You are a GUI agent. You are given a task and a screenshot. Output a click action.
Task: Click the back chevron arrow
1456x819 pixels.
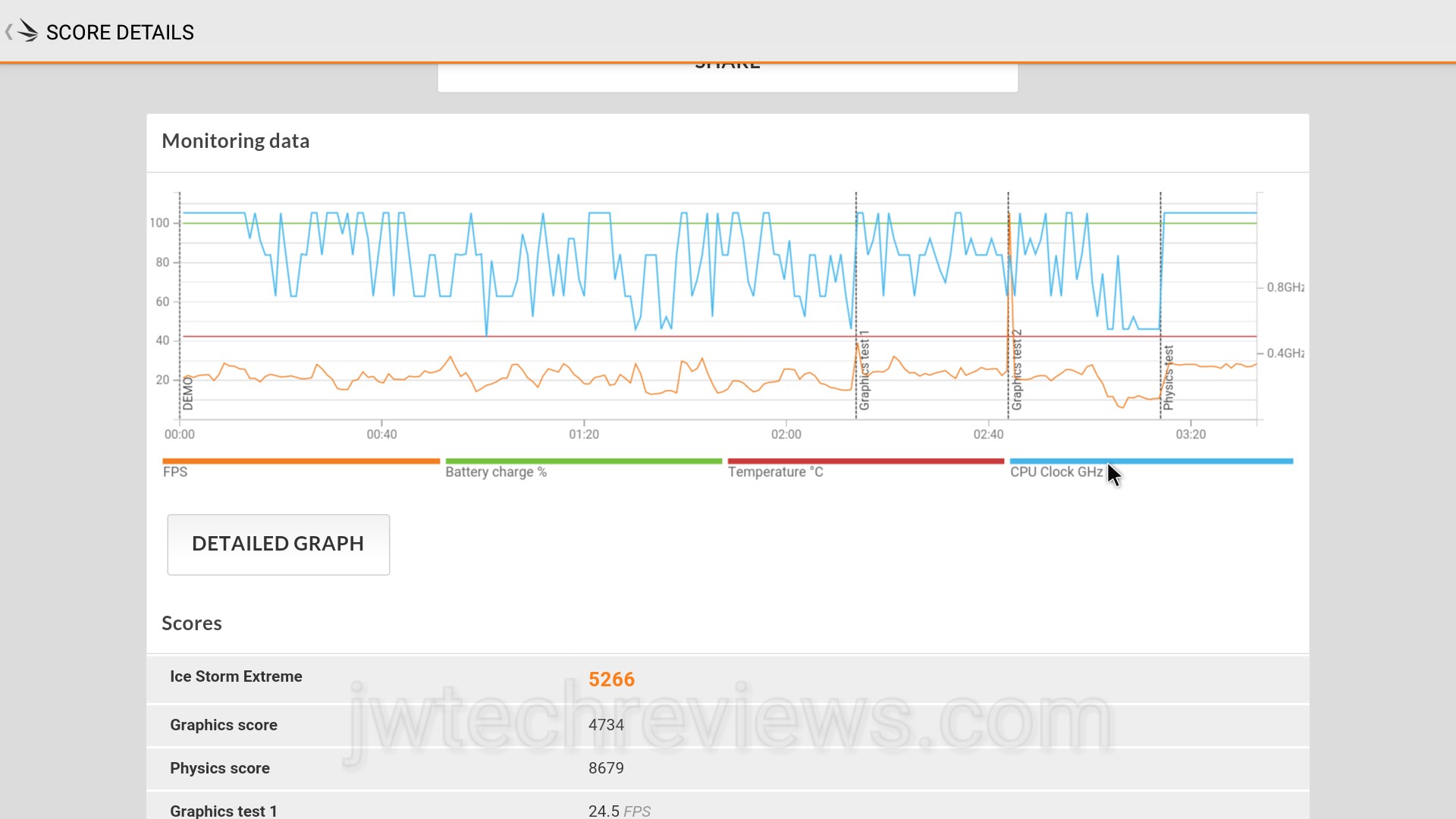tap(8, 32)
